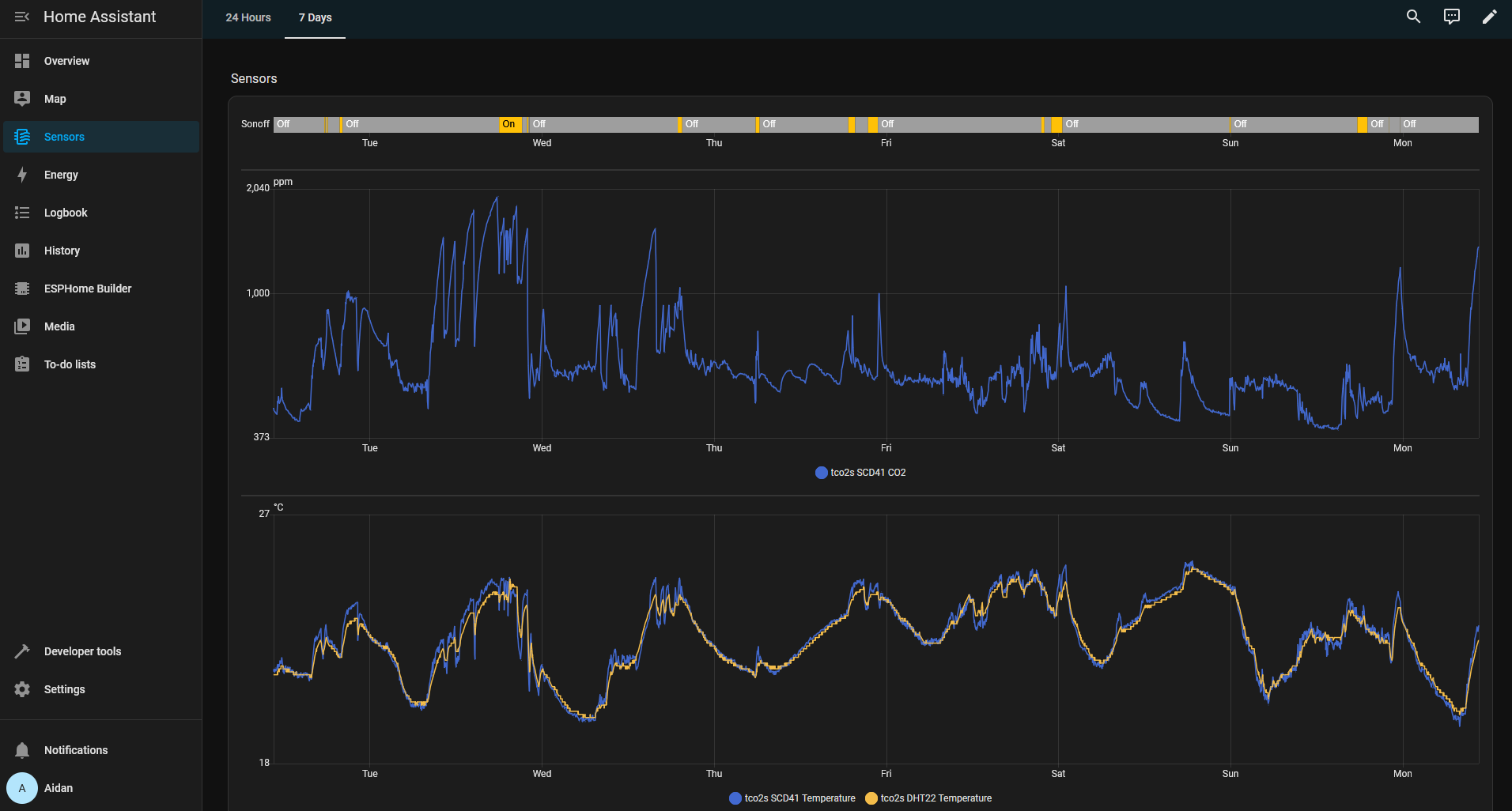The height and width of the screenshot is (811, 1512).
Task: Open Settings gear in sidebar
Action: pyautogui.click(x=22, y=689)
